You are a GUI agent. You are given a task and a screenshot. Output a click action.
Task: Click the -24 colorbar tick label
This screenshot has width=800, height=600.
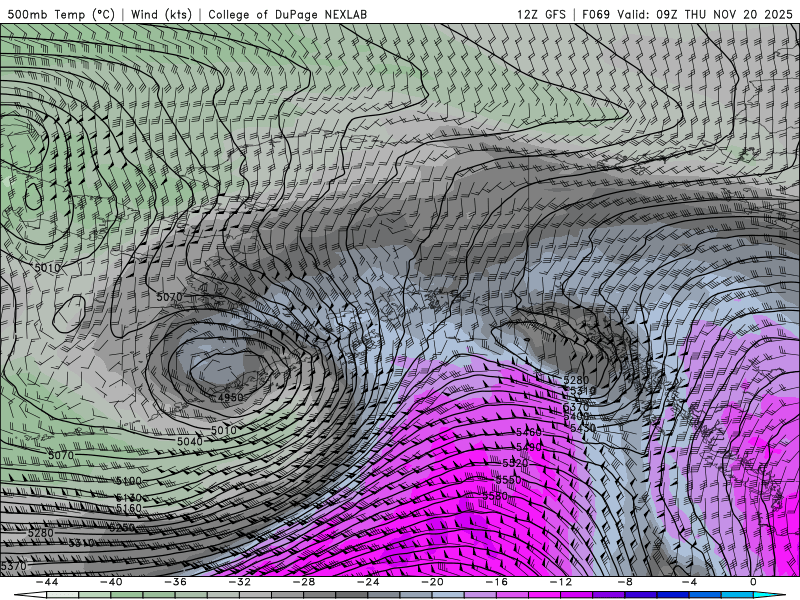368,582
